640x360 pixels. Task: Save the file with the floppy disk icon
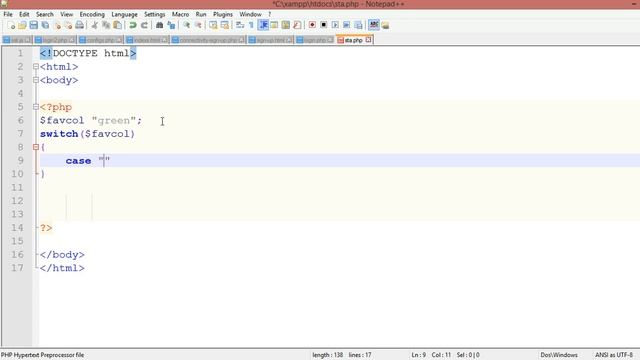click(33, 25)
